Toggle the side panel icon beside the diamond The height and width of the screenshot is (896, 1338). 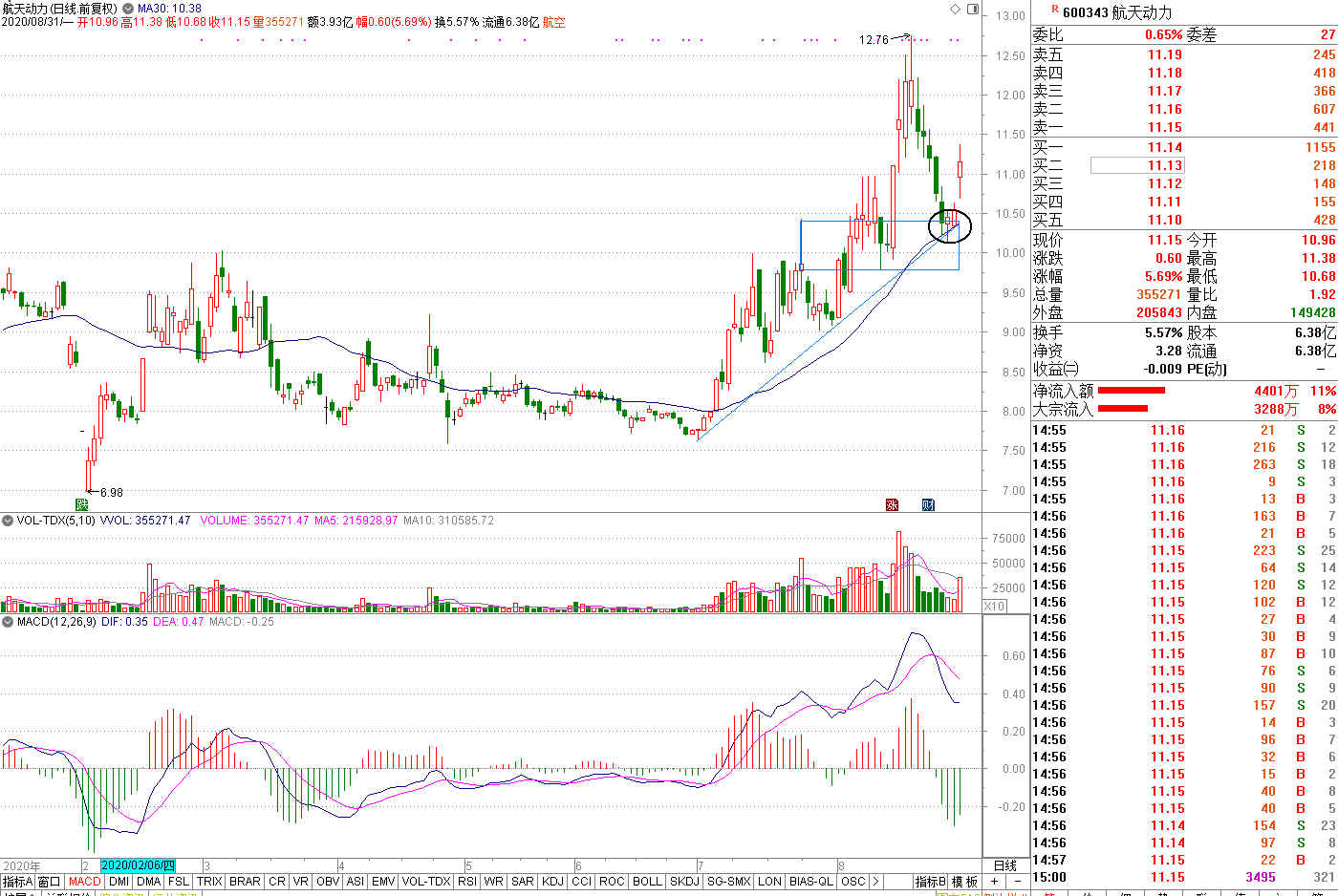[x=973, y=9]
